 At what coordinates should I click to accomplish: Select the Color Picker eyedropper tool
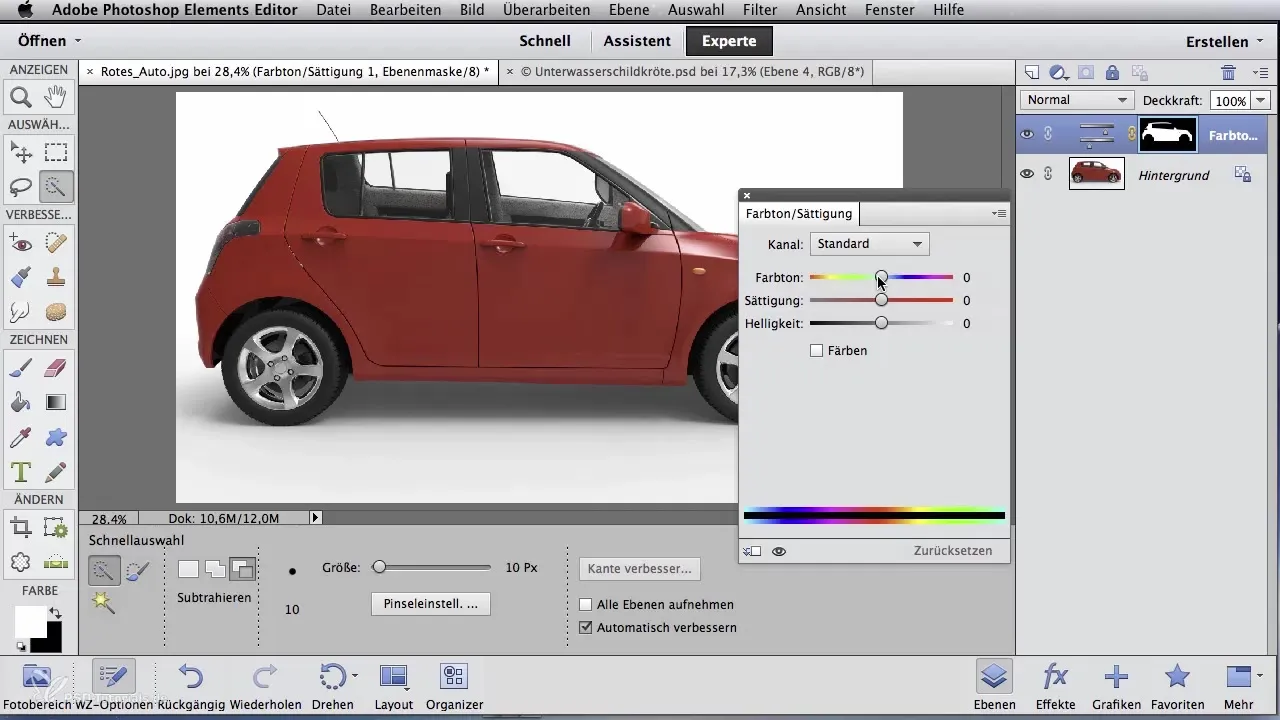point(20,437)
